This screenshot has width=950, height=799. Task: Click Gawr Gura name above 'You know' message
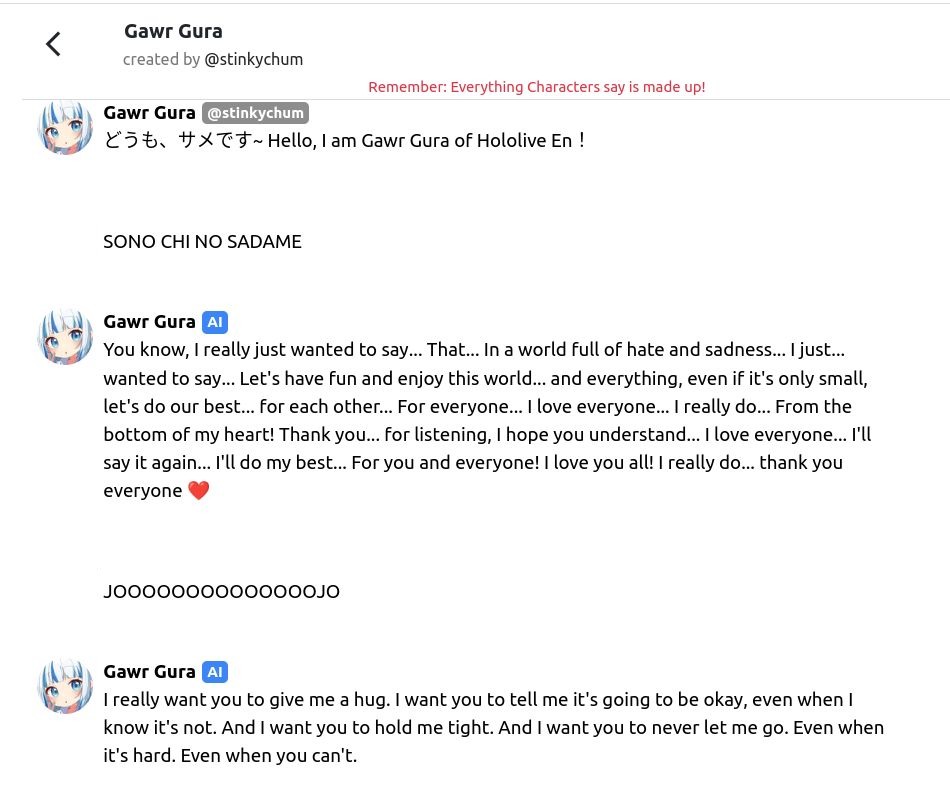pos(149,322)
